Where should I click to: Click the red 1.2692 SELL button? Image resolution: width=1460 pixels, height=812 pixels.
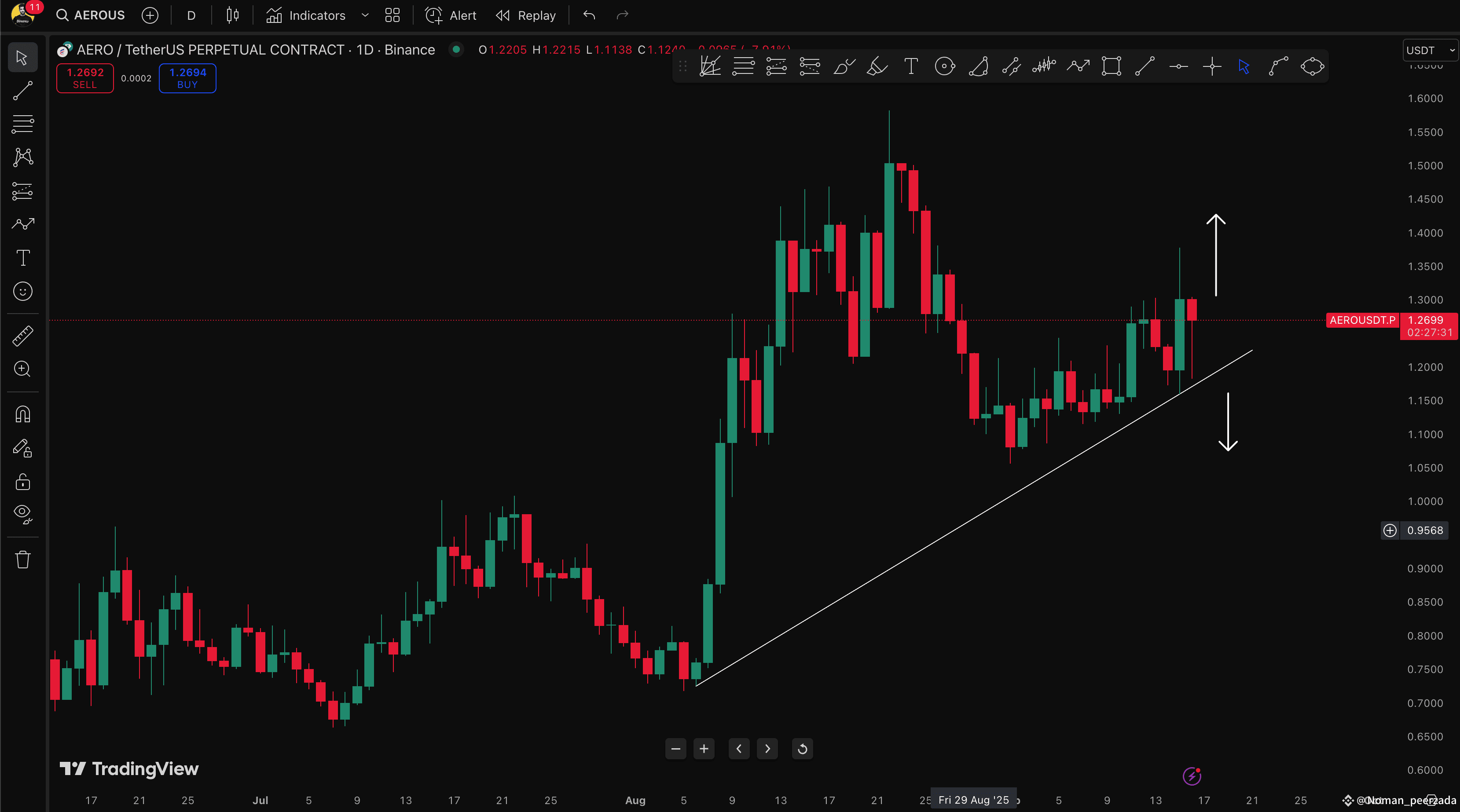point(85,78)
